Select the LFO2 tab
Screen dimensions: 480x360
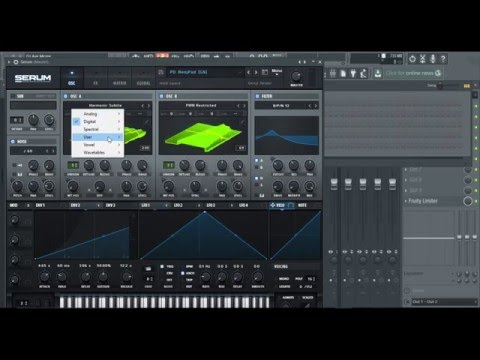point(178,205)
